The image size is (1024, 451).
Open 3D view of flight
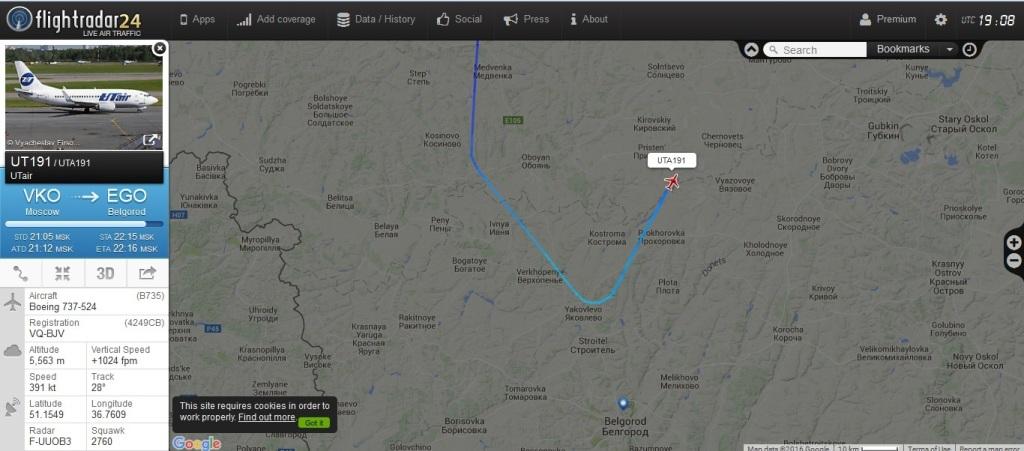click(x=105, y=273)
